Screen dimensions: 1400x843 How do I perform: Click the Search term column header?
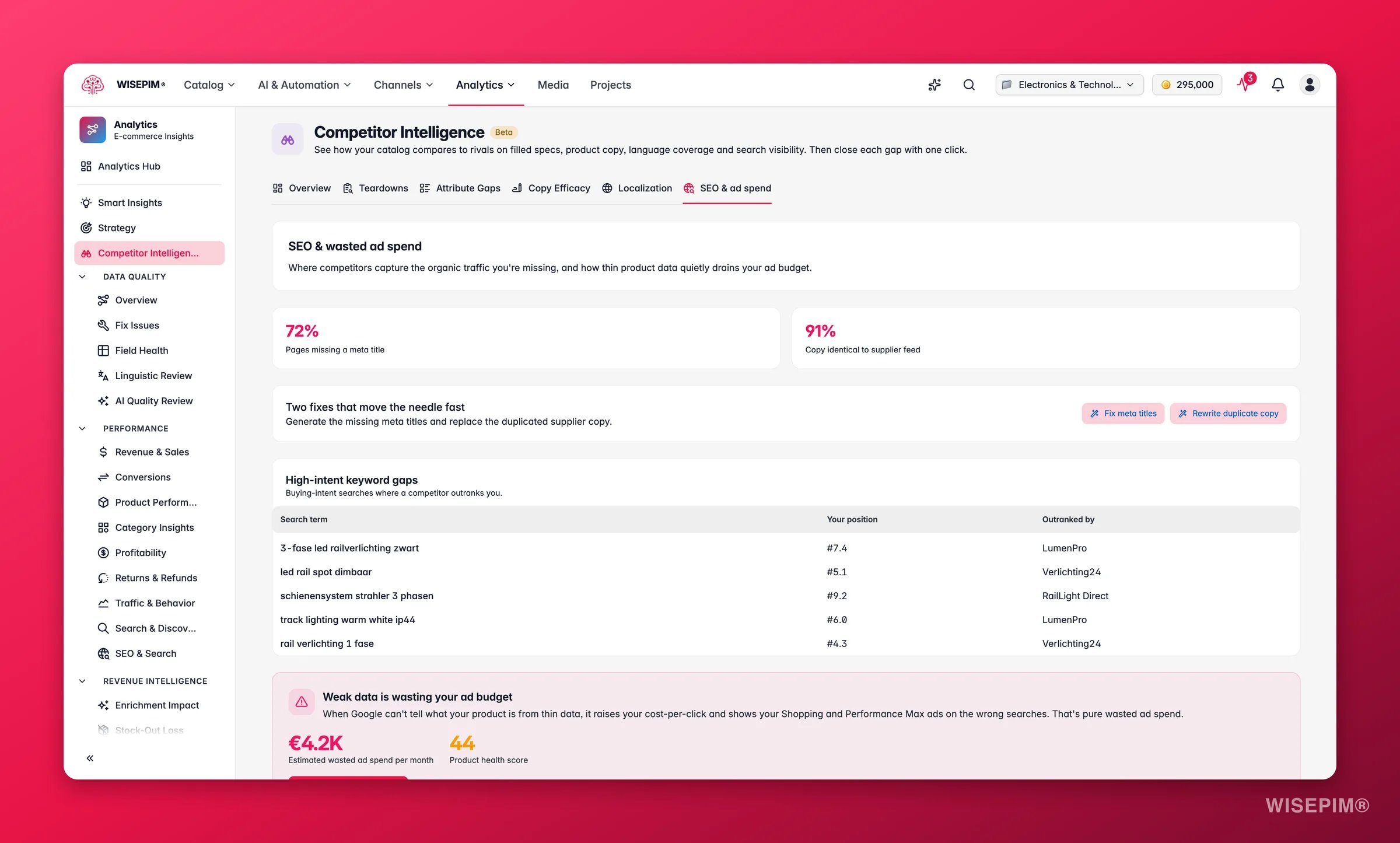(x=304, y=519)
